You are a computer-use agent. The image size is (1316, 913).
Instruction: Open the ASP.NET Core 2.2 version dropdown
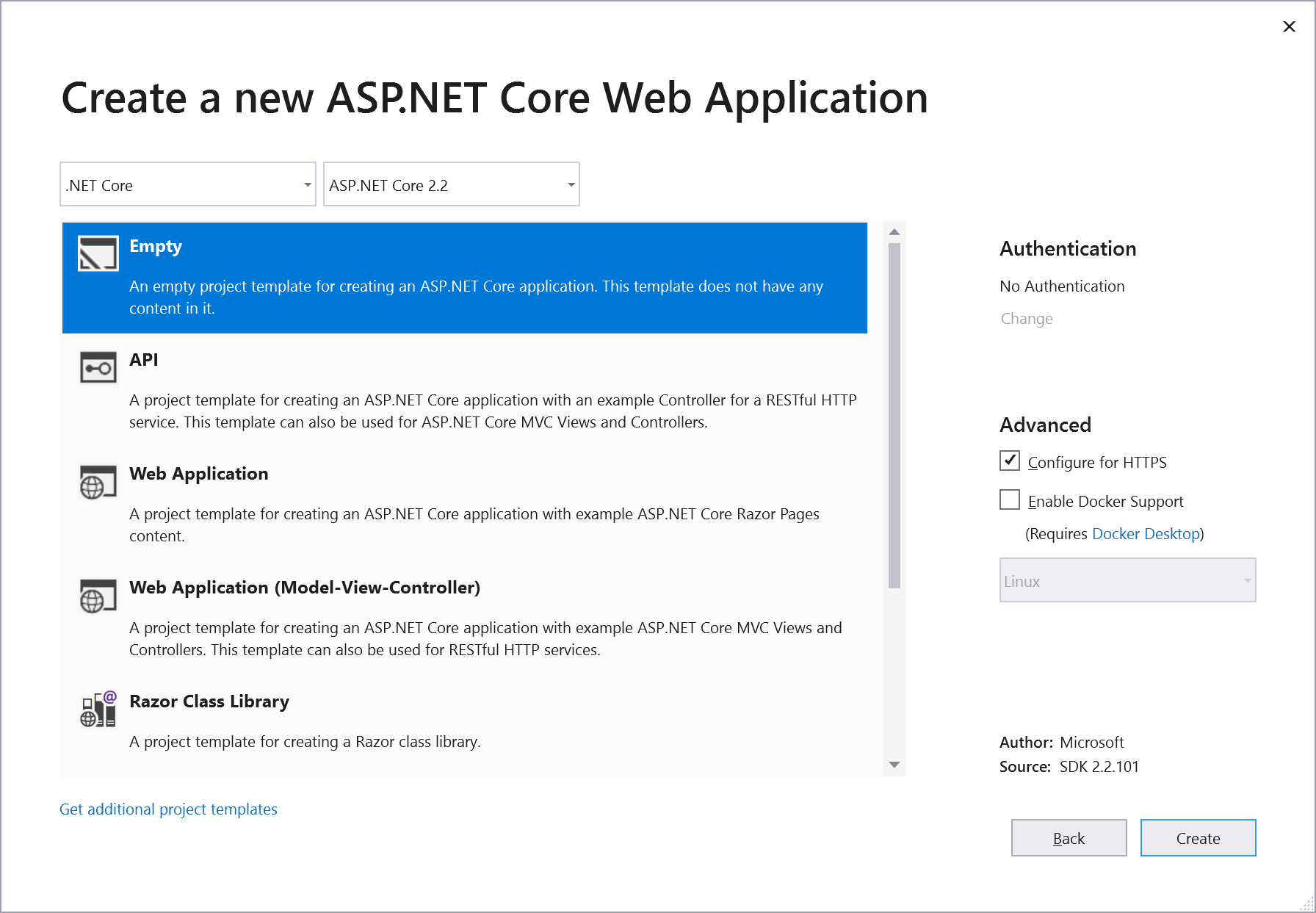[452, 184]
